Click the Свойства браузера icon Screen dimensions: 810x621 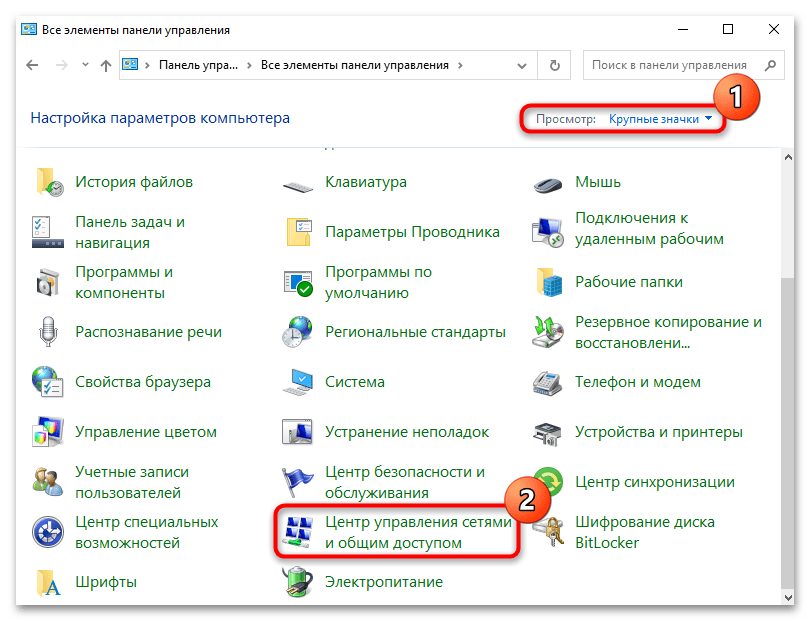coord(48,382)
